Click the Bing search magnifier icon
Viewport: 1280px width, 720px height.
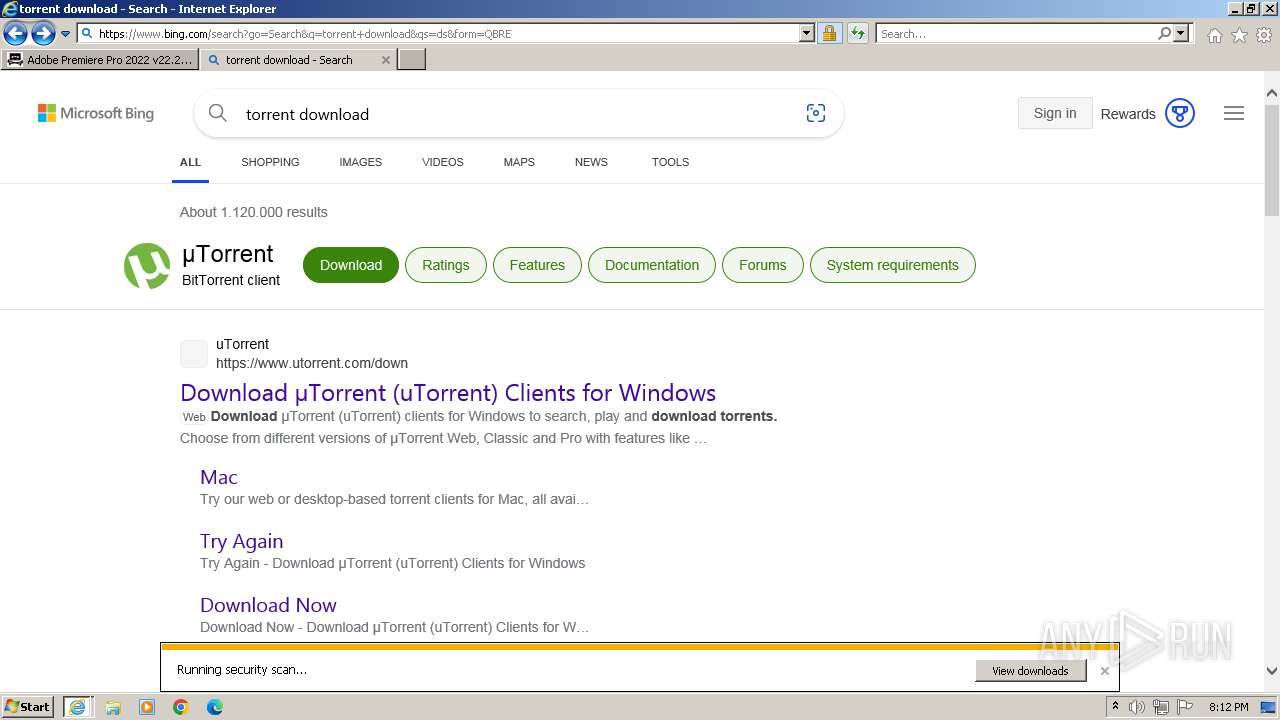tap(217, 114)
